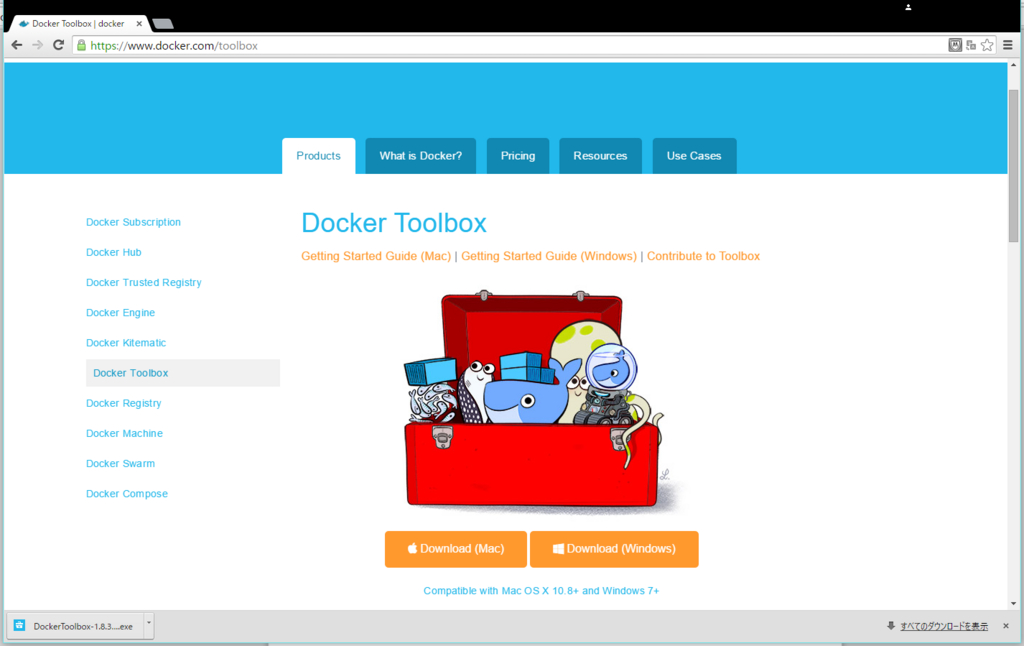Open Docker Hub in the sidebar
The width and height of the screenshot is (1024, 646).
114,252
